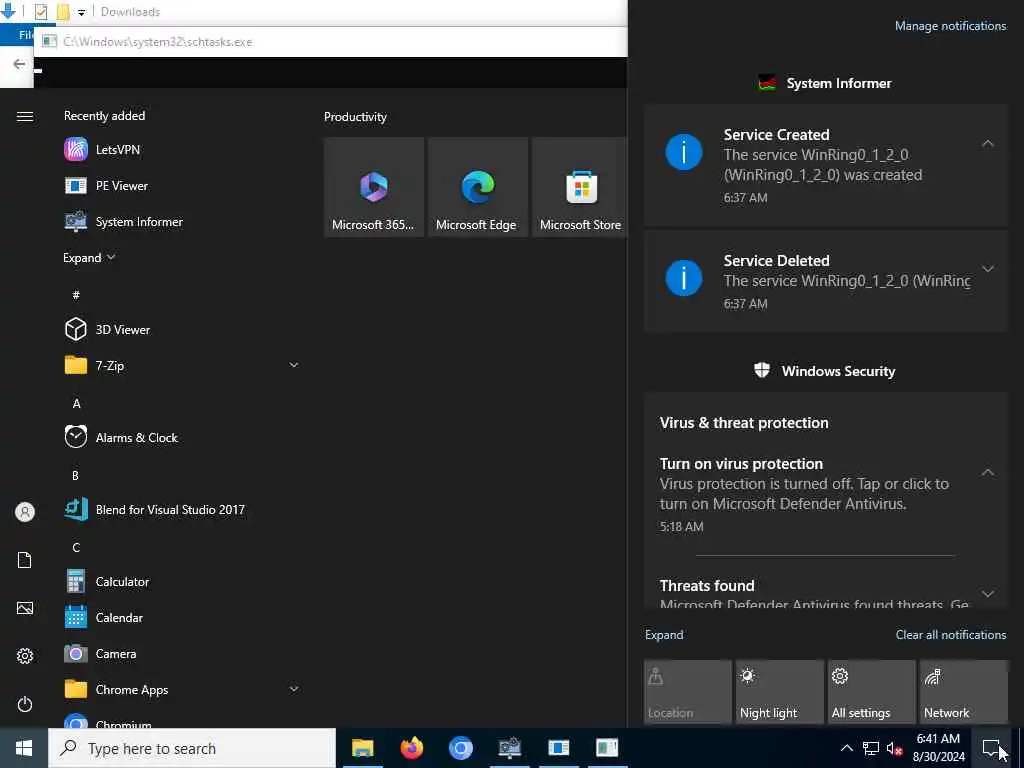
Task: Toggle the Network quick action
Action: (963, 692)
